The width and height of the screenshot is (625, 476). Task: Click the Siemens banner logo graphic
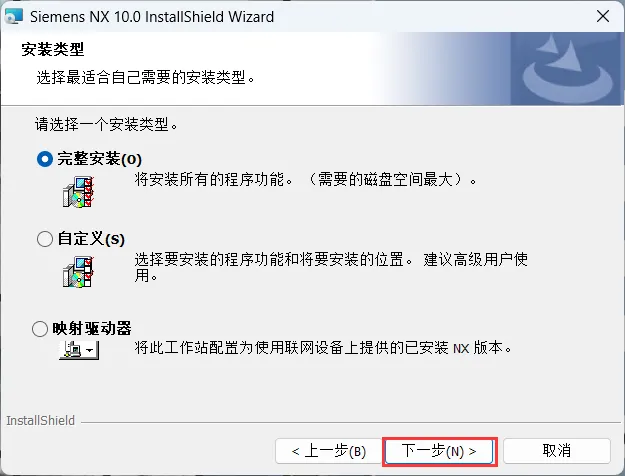(567, 69)
